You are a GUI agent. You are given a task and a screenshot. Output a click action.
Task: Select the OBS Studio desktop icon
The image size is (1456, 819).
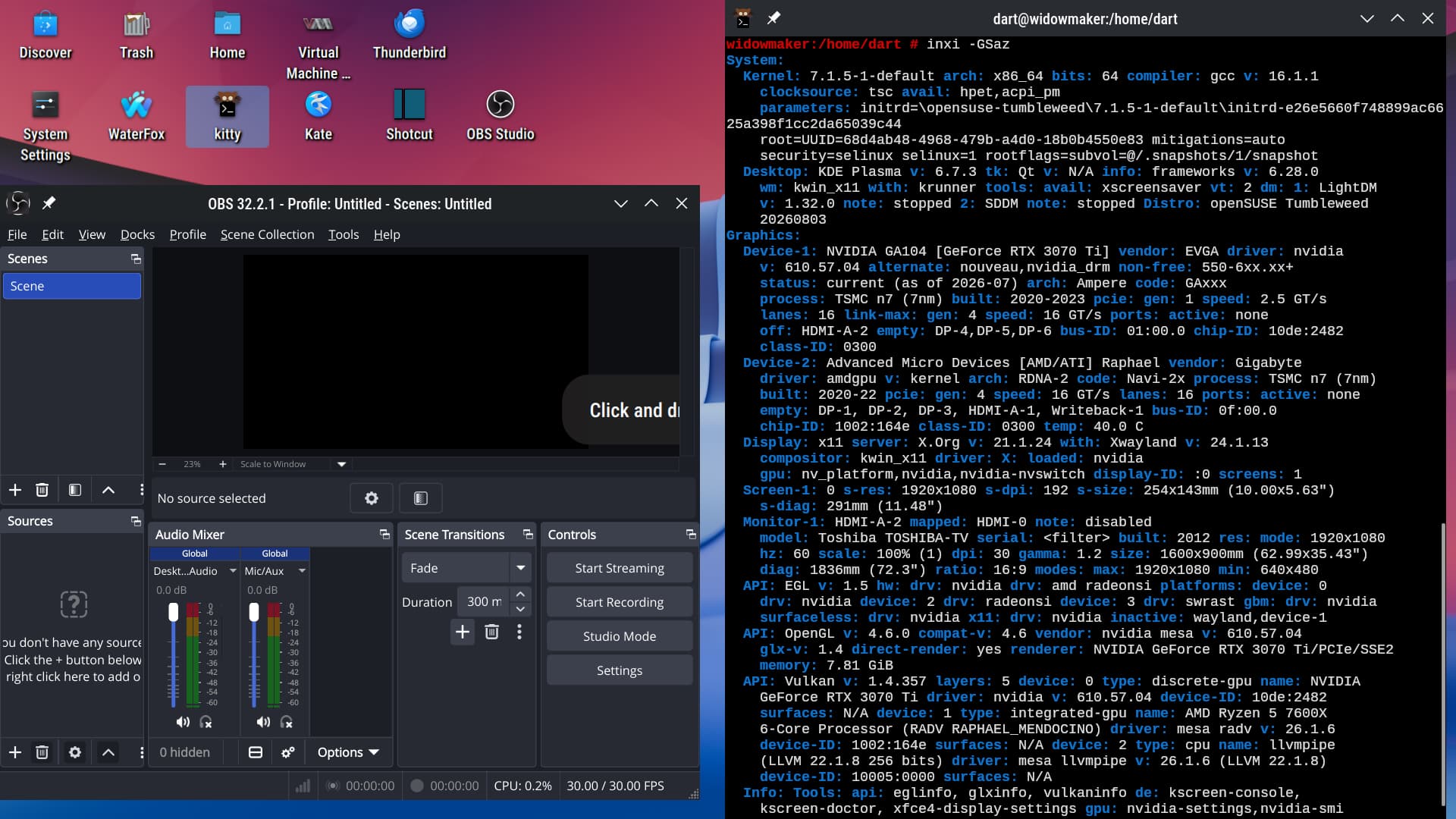click(500, 116)
